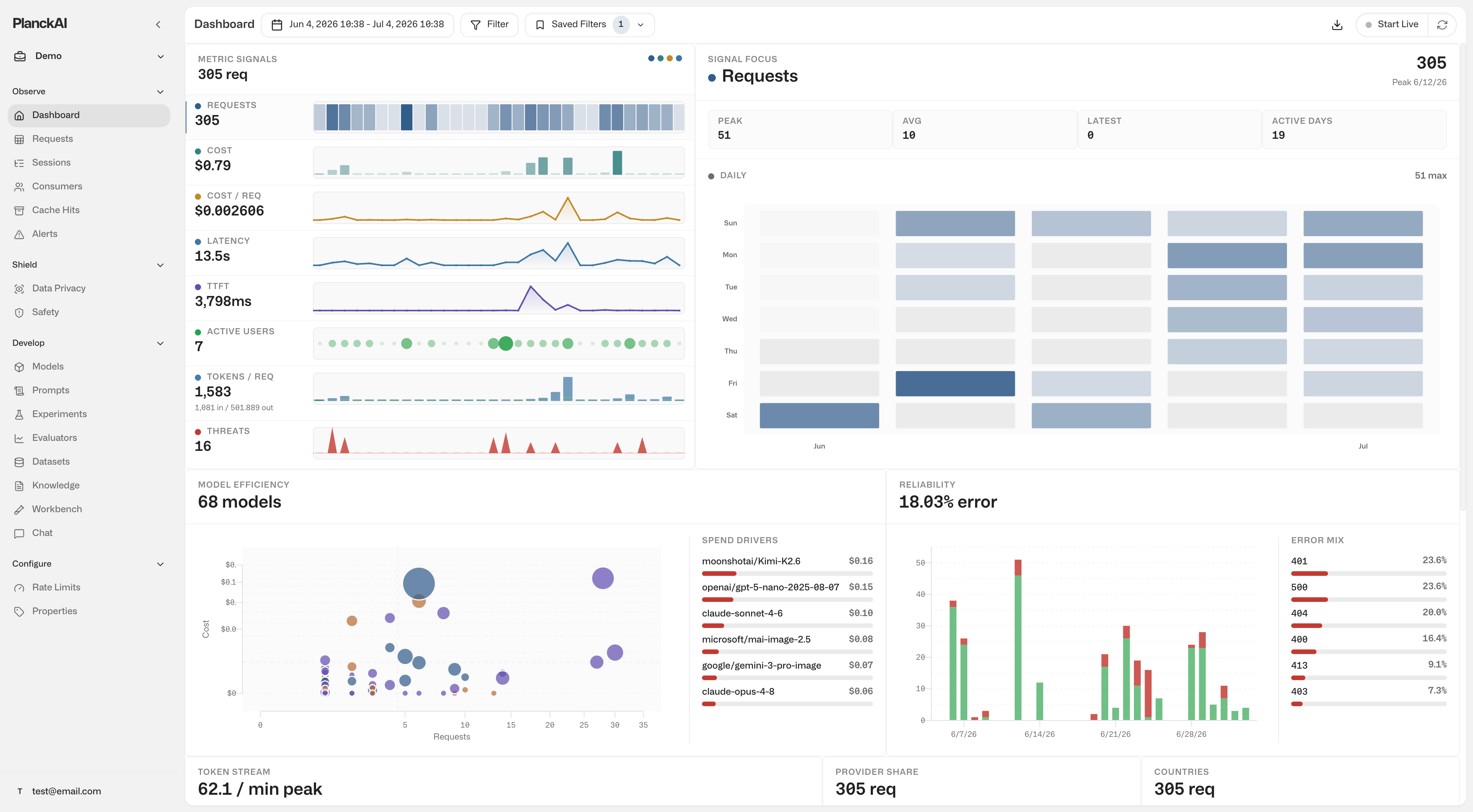Click the Consumers people icon
This screenshot has width=1473, height=812.
point(20,187)
